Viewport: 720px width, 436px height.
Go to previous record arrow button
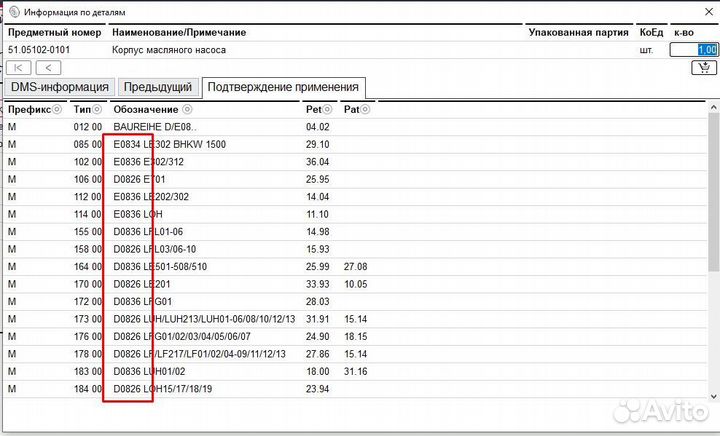pyautogui.click(x=48, y=68)
